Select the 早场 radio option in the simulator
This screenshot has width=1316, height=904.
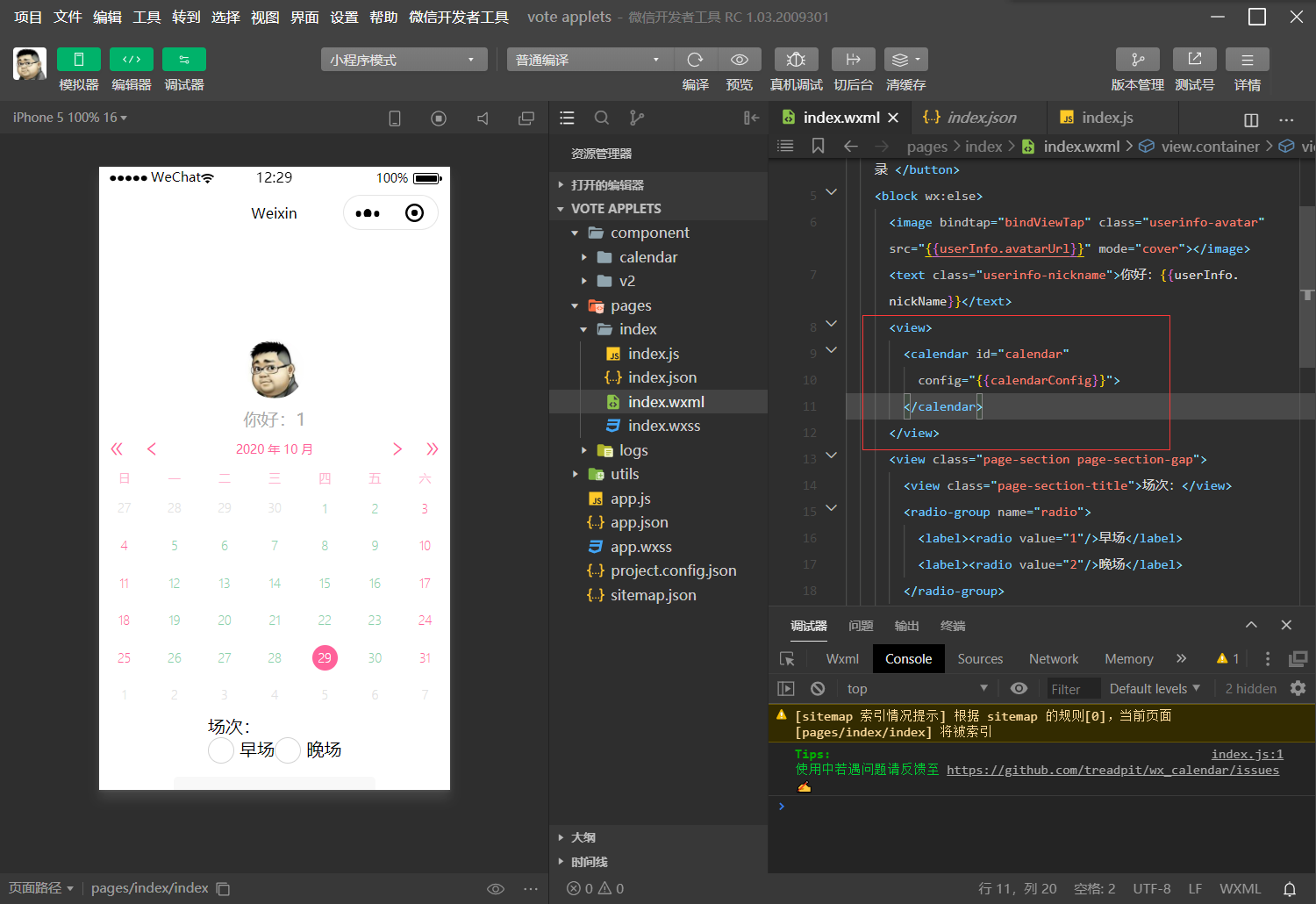[x=220, y=750]
